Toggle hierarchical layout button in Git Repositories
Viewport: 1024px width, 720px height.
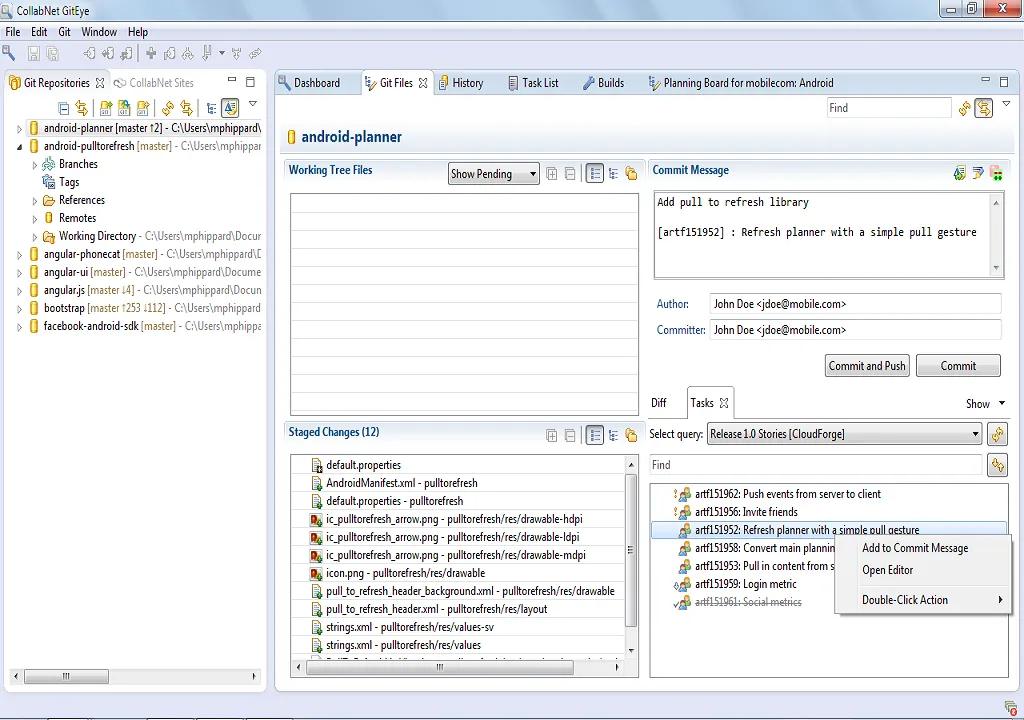(x=211, y=108)
